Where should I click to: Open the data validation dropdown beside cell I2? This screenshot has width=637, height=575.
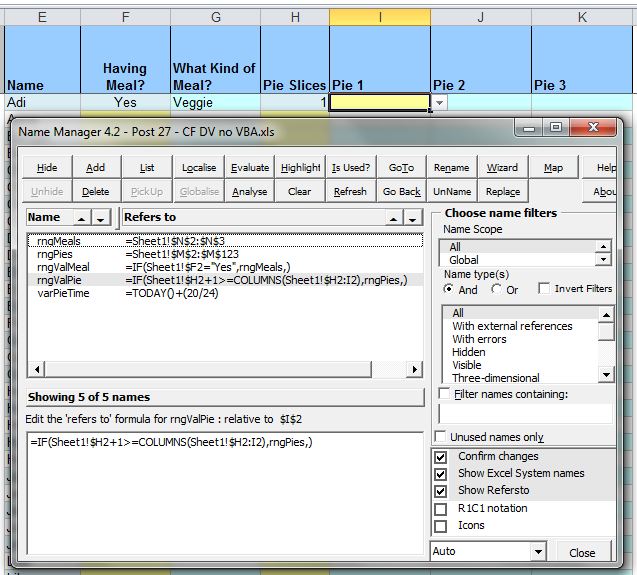tap(439, 102)
